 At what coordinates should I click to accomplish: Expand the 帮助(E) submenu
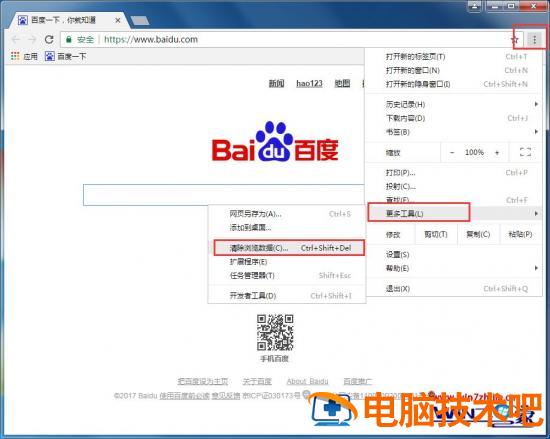(453, 268)
